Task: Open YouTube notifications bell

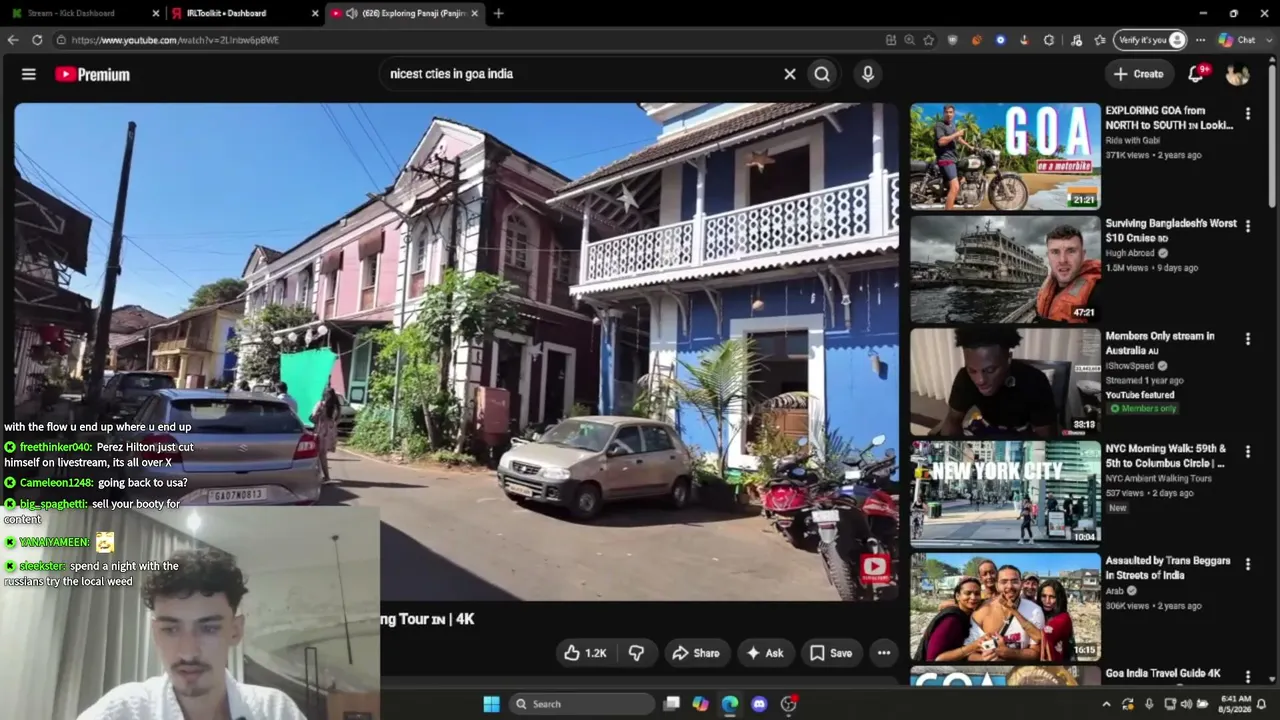Action: click(x=1196, y=74)
